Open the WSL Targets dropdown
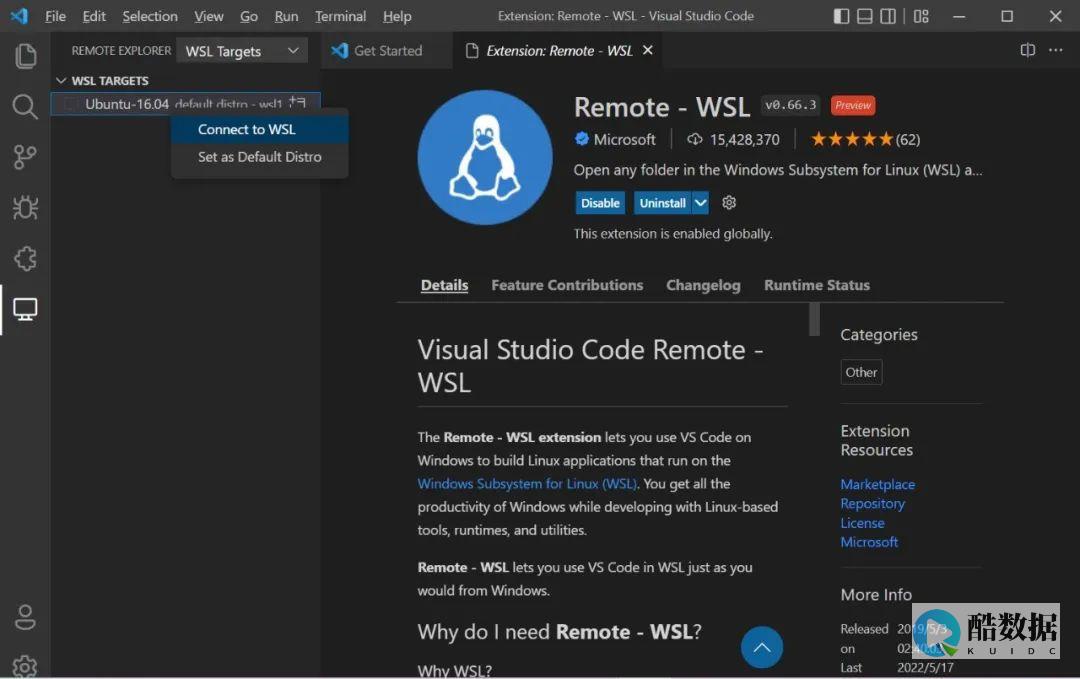Image resolution: width=1080 pixels, height=679 pixels. pyautogui.click(x=242, y=51)
